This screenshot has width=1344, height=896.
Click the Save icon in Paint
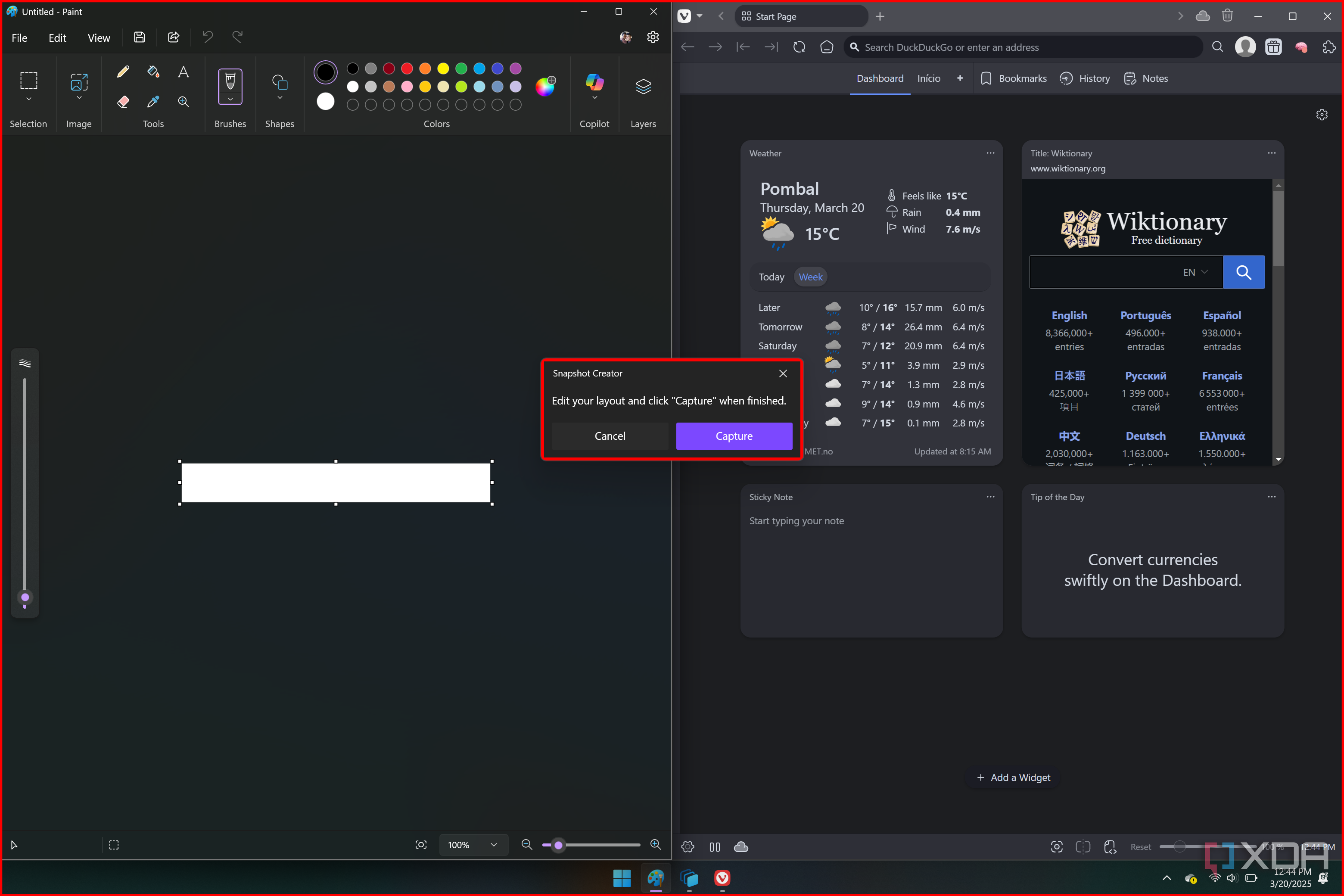coord(140,38)
